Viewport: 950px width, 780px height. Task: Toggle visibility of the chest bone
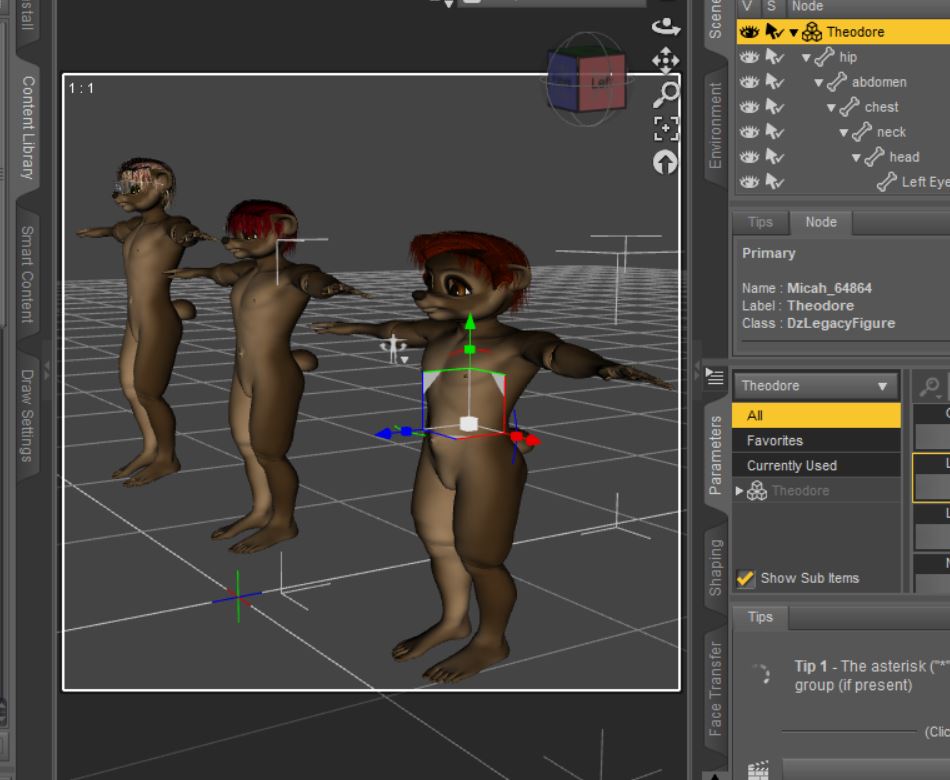[748, 107]
